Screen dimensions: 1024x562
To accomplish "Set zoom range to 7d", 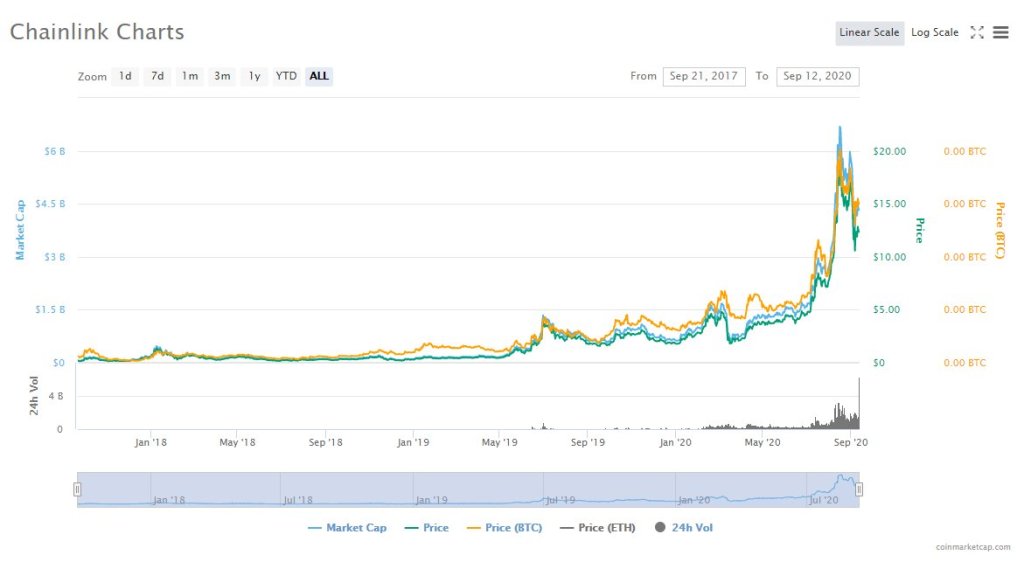I will pos(157,76).
